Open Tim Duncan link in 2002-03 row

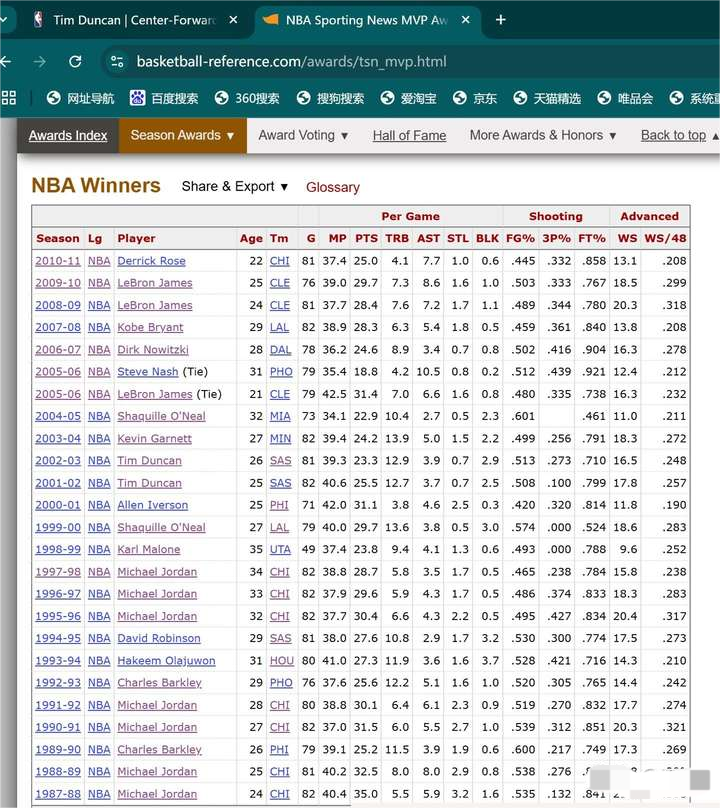[x=149, y=461]
